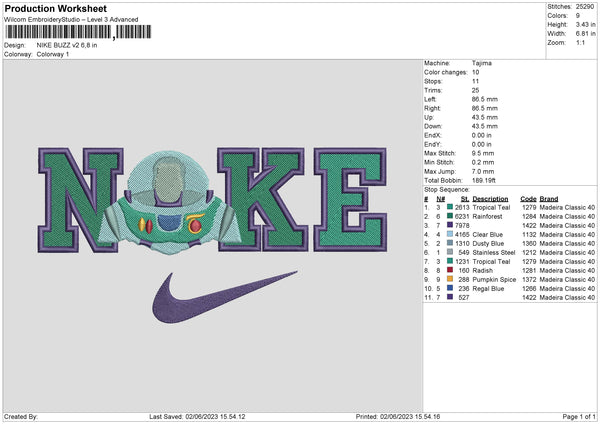Click the Colors value 9
The width and height of the screenshot is (600, 424).
click(x=578, y=16)
